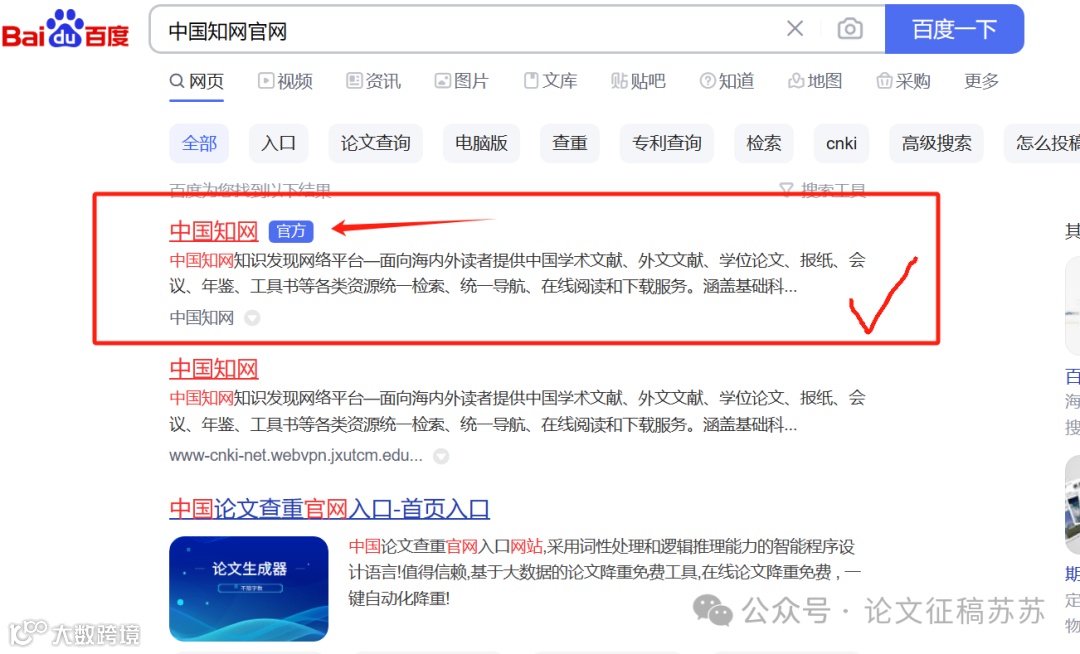The height and width of the screenshot is (654, 1080).
Task: Expand dropdown arrow next to 中国知网 source
Action: click(252, 318)
